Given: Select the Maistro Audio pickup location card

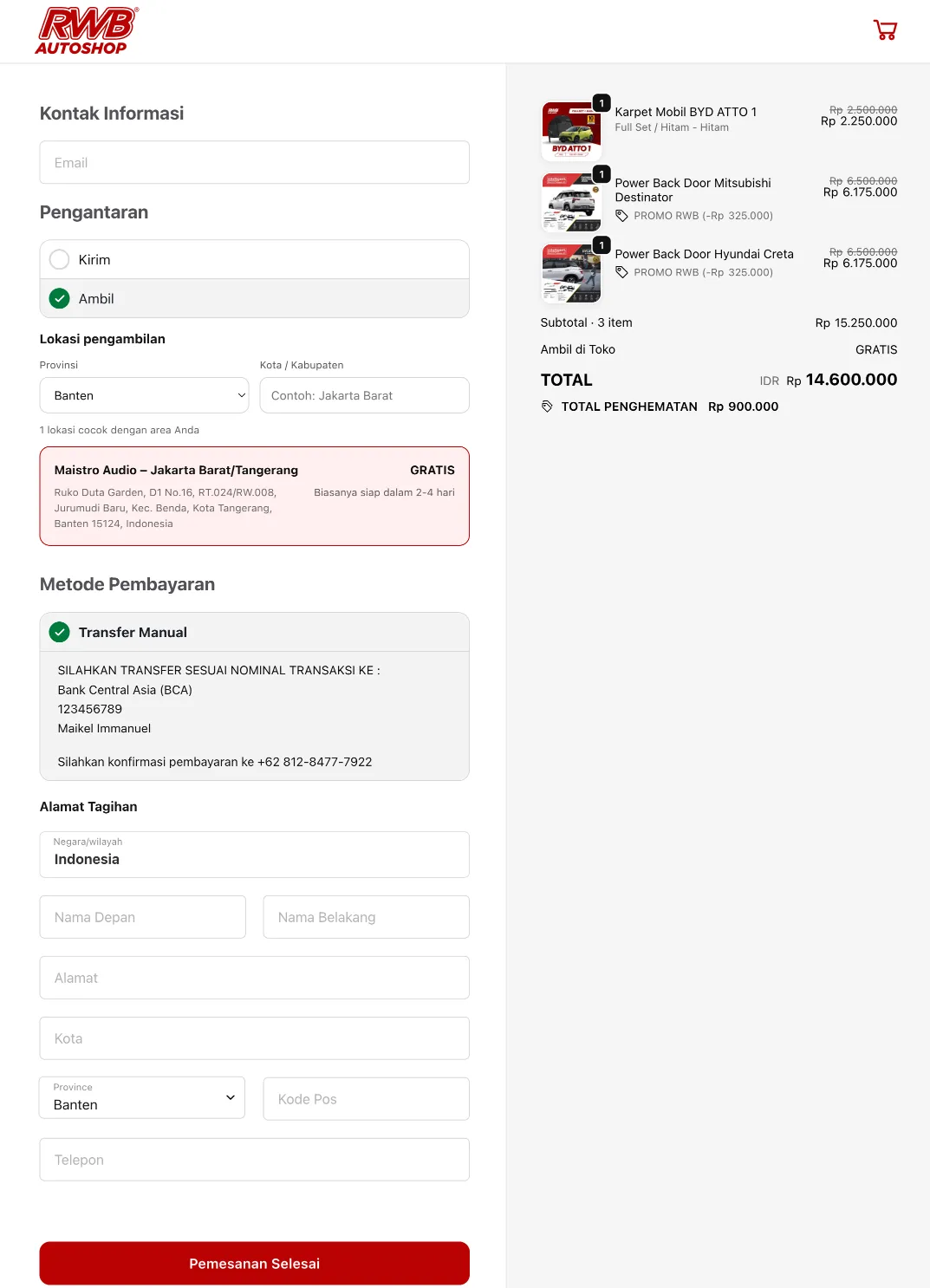Looking at the screenshot, I should pos(254,495).
